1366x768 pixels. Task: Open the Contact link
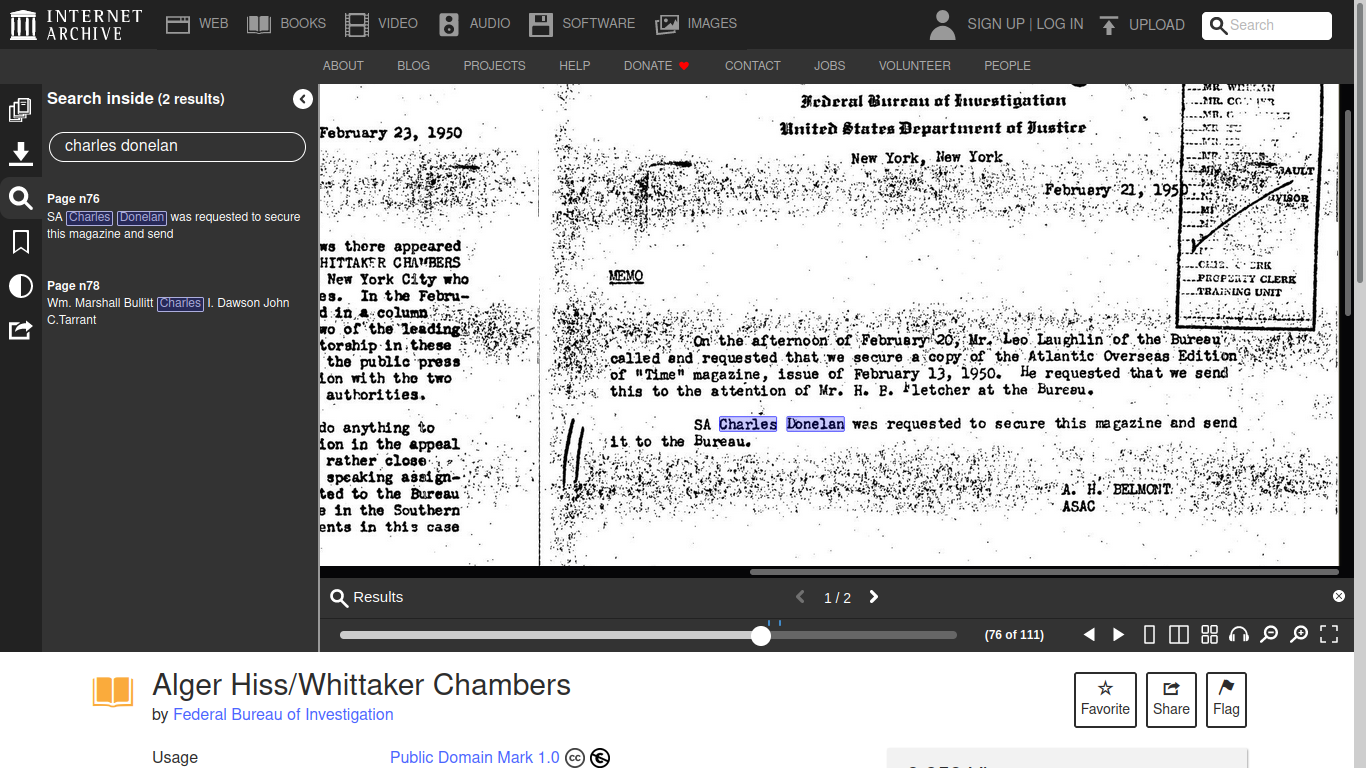coord(752,66)
